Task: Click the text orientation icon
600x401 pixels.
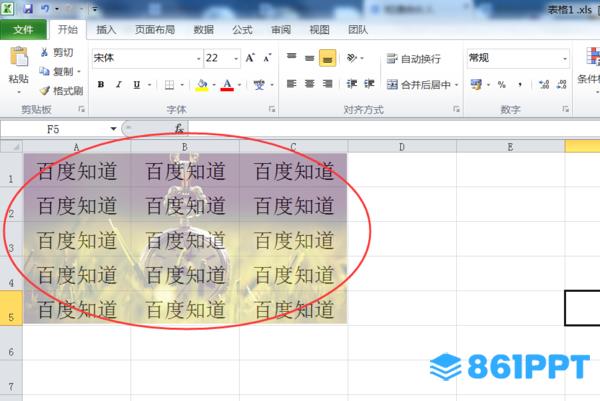Action: click(x=352, y=58)
